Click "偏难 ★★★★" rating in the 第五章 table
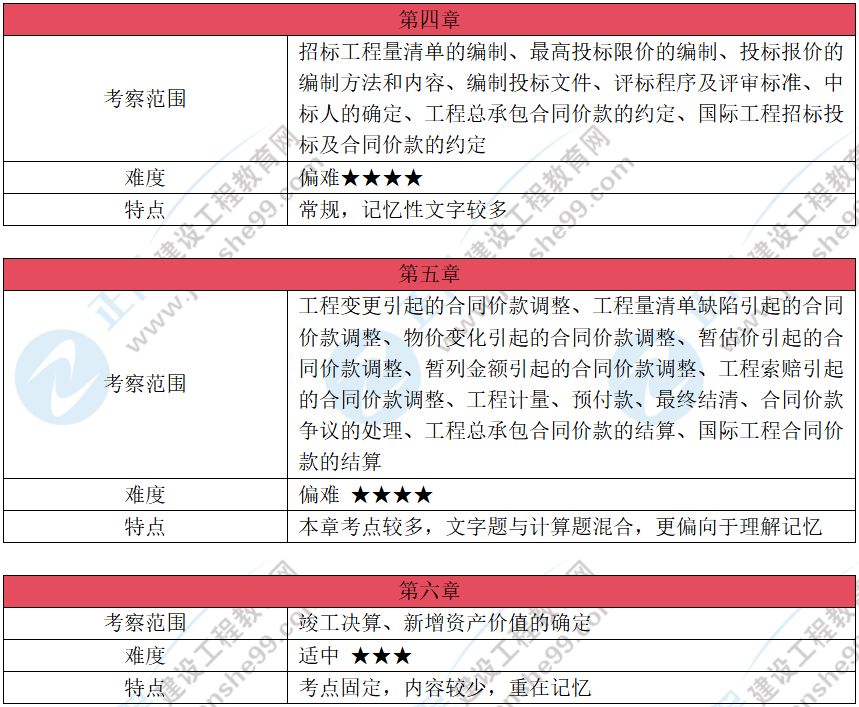 [366, 495]
